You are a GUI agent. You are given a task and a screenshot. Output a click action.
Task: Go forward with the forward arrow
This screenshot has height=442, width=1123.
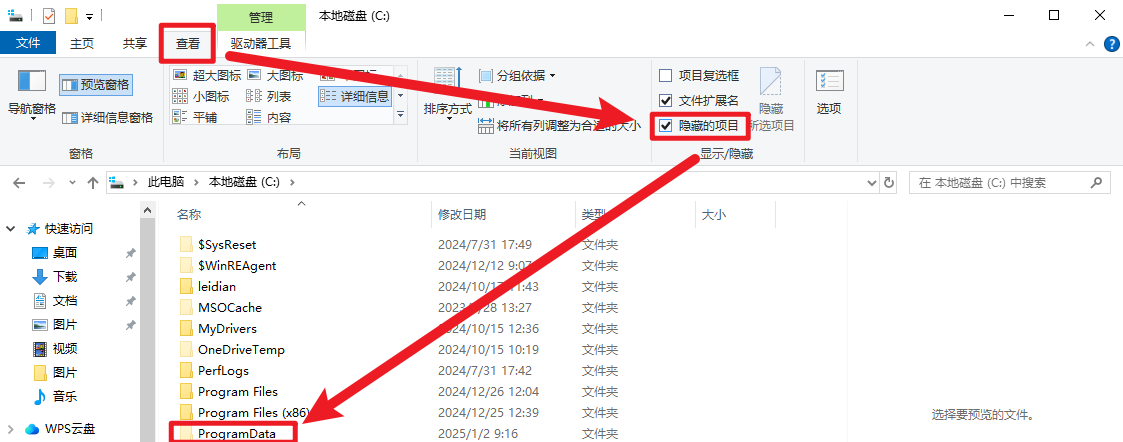pyautogui.click(x=49, y=183)
